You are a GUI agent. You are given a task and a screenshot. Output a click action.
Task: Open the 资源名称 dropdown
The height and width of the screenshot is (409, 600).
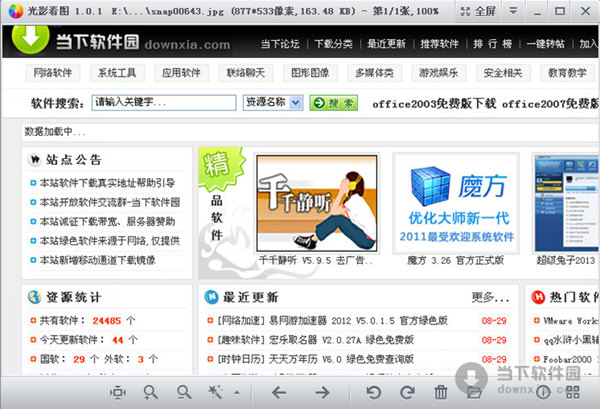273,103
